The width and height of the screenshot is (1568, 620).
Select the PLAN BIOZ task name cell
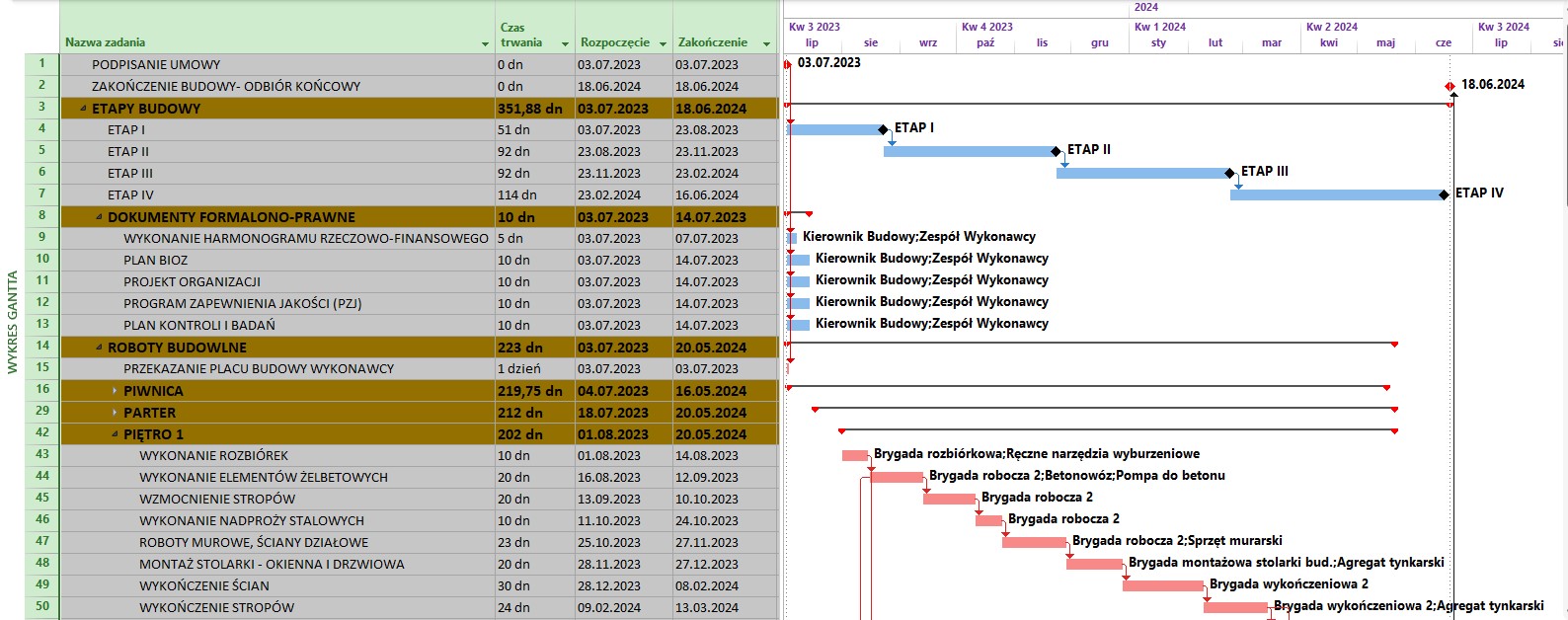point(155,261)
